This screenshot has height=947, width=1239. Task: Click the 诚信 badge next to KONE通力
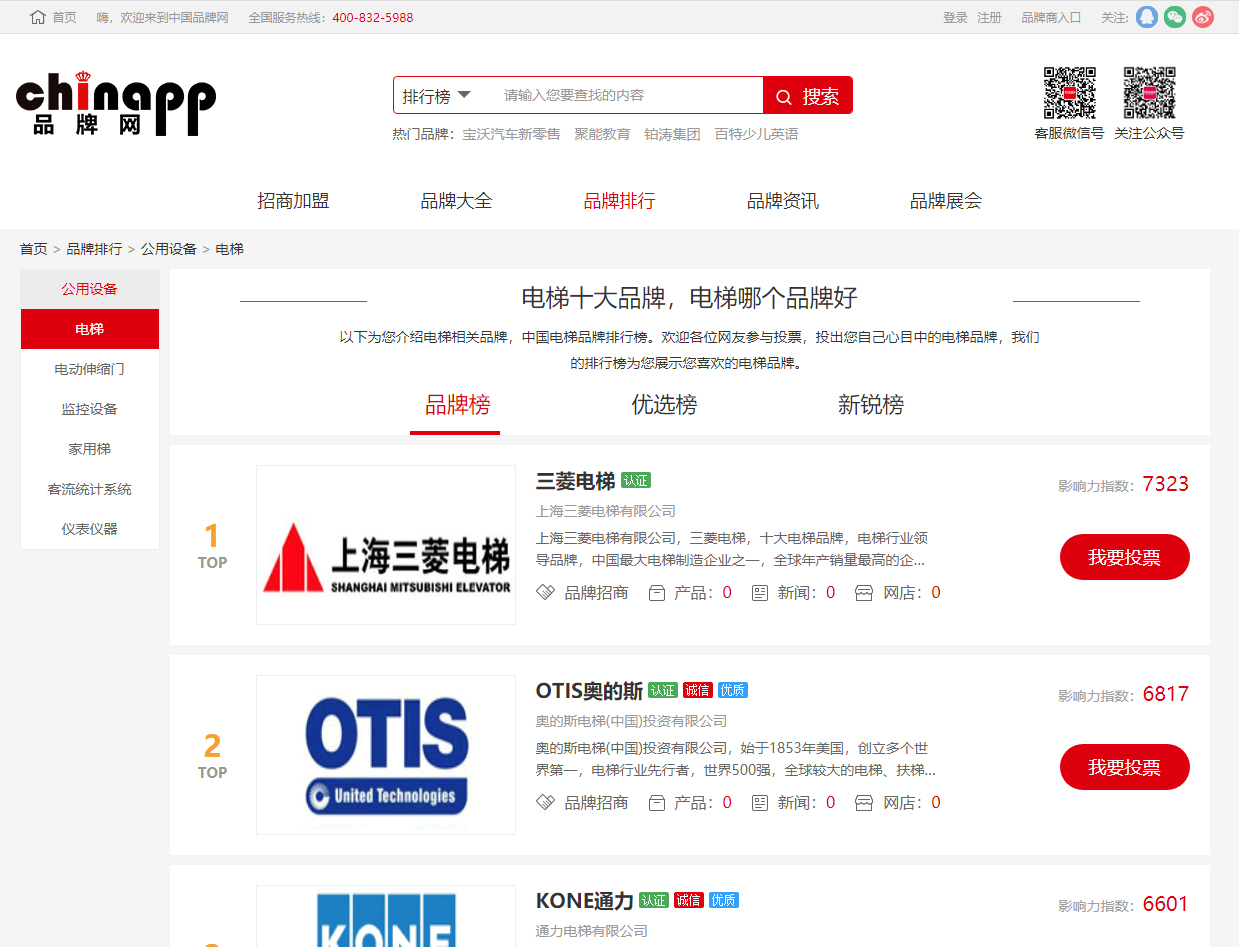689,900
